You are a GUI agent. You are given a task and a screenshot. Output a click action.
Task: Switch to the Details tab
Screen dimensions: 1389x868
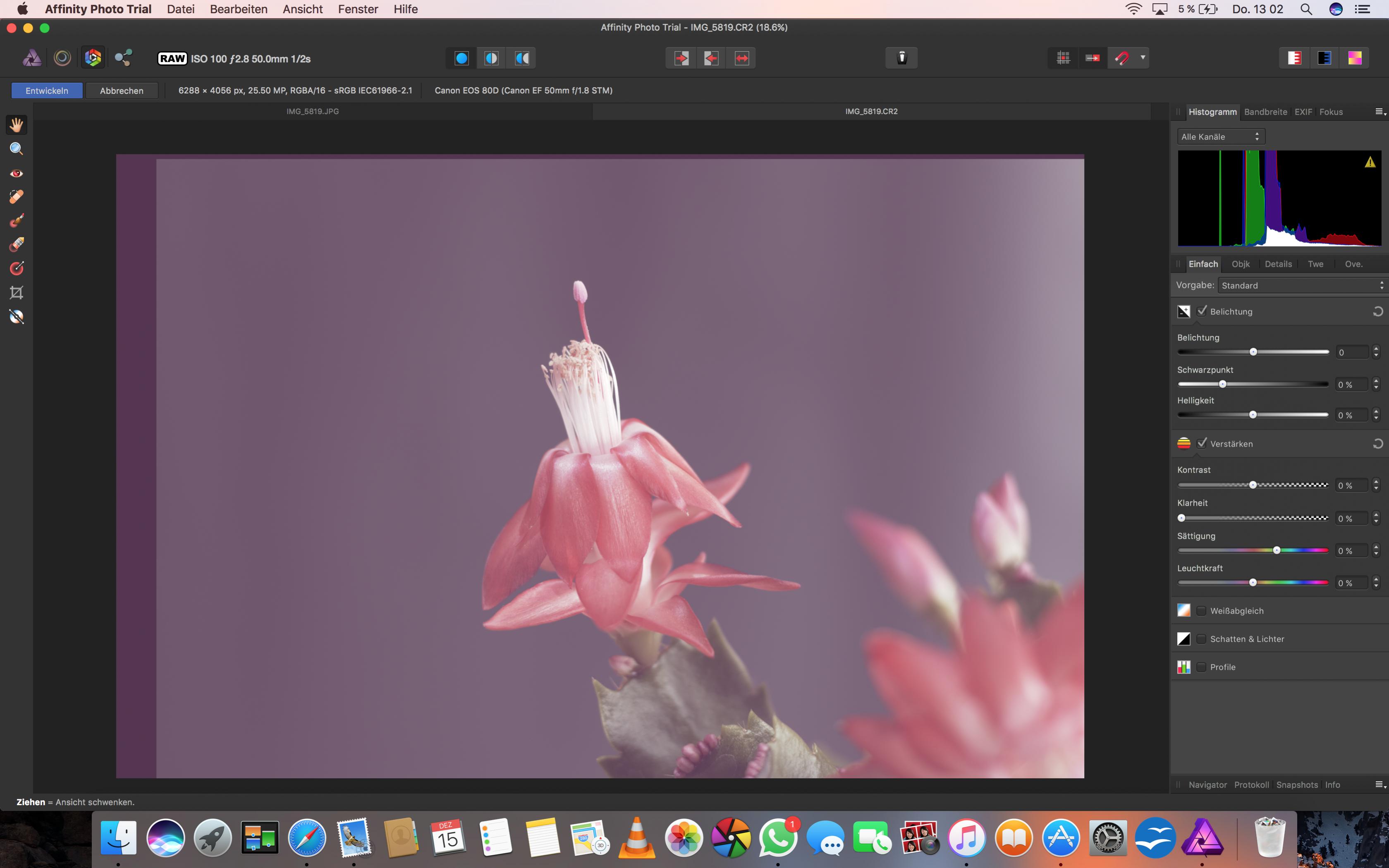1278,264
